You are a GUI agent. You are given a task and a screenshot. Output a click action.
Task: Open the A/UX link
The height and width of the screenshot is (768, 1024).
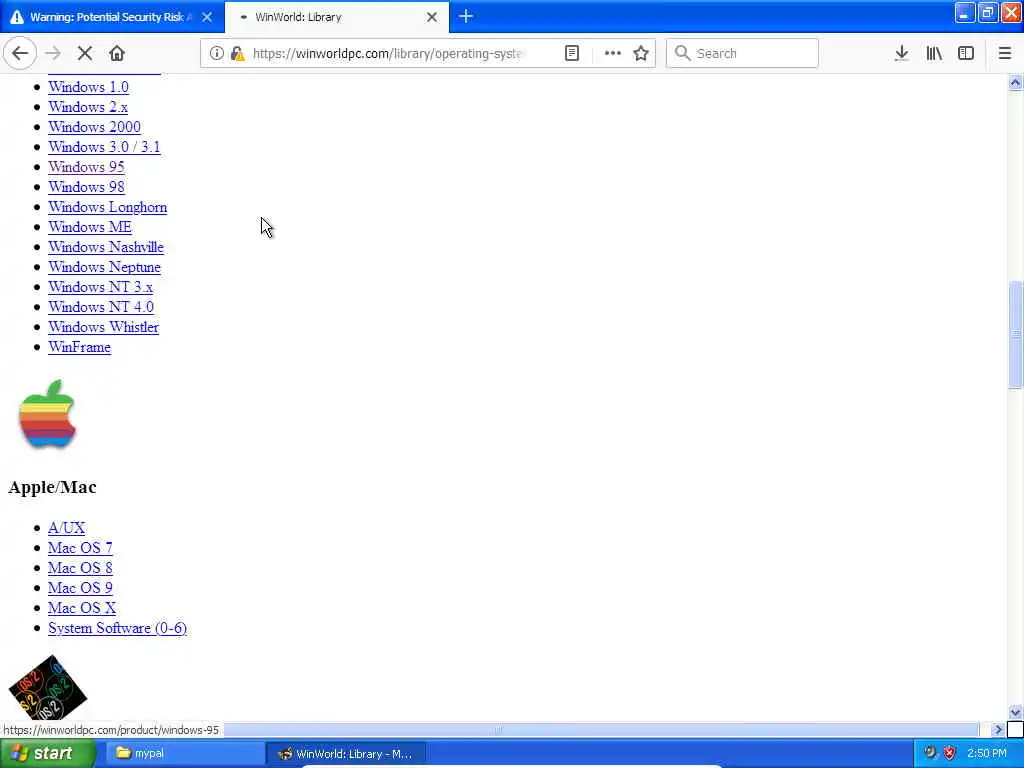[66, 528]
